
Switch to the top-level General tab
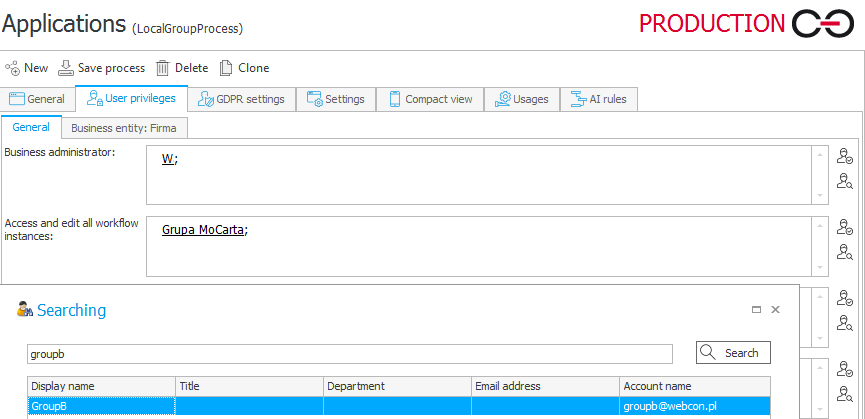coord(38,99)
